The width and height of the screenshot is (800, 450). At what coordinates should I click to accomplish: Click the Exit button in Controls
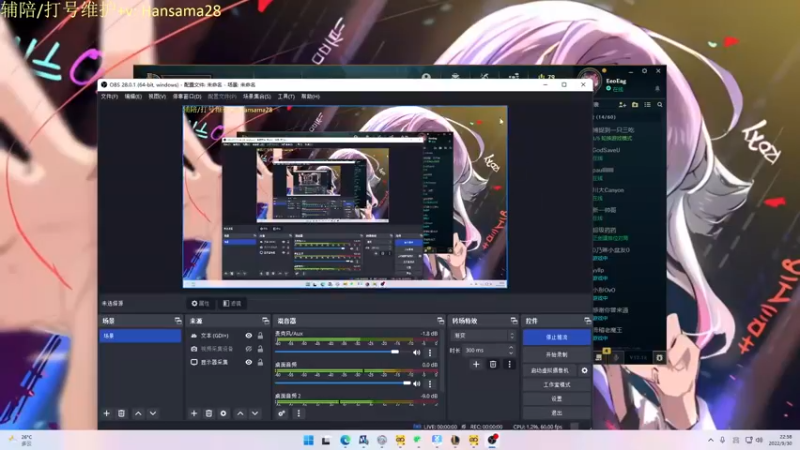coord(556,412)
